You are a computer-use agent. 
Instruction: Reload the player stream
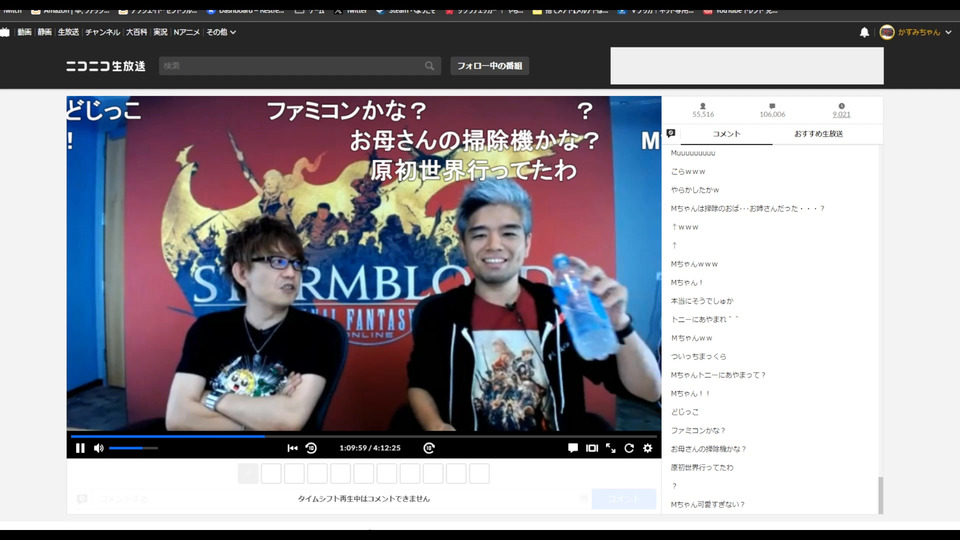pyautogui.click(x=629, y=448)
